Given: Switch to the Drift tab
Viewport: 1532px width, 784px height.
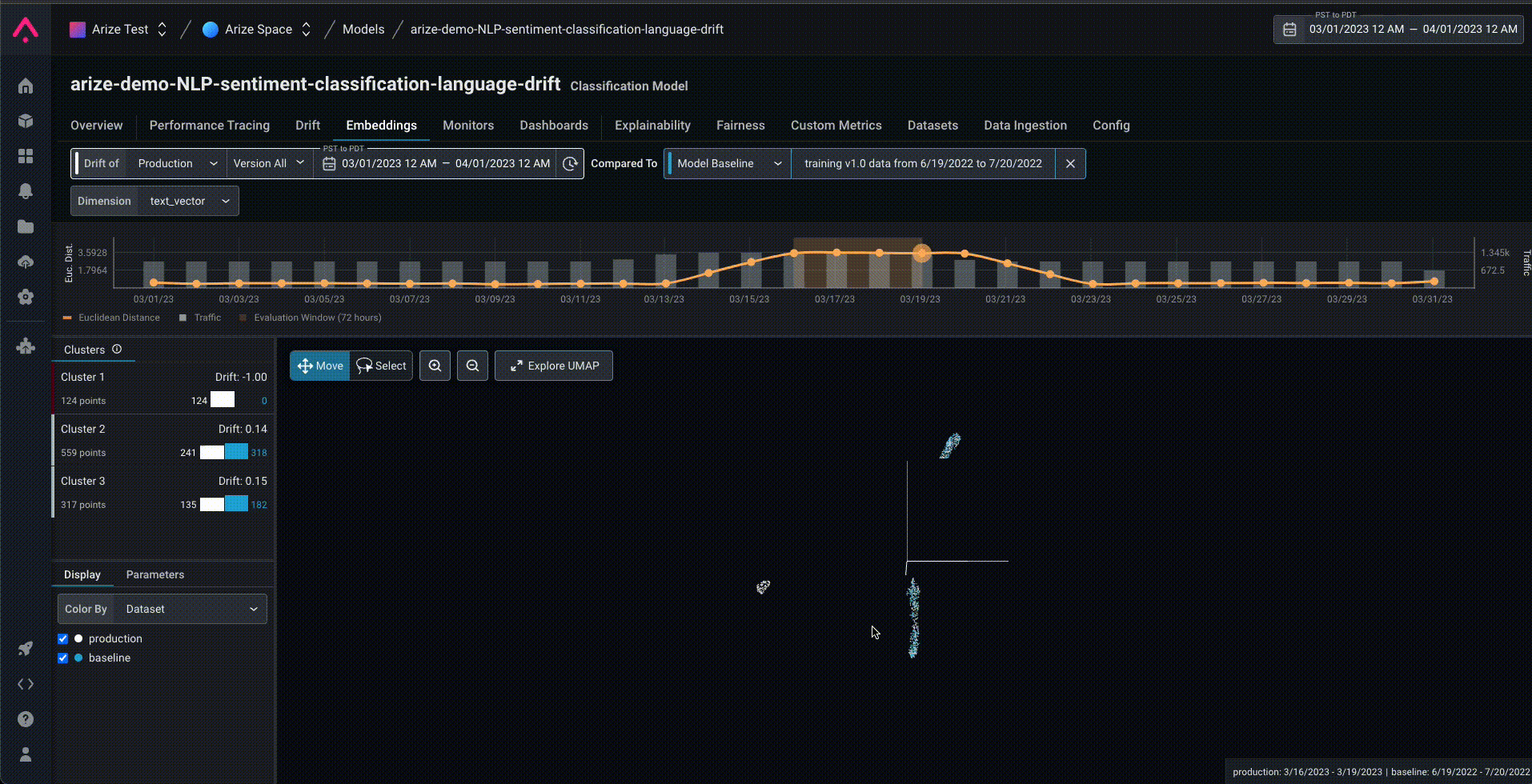Looking at the screenshot, I should point(307,126).
